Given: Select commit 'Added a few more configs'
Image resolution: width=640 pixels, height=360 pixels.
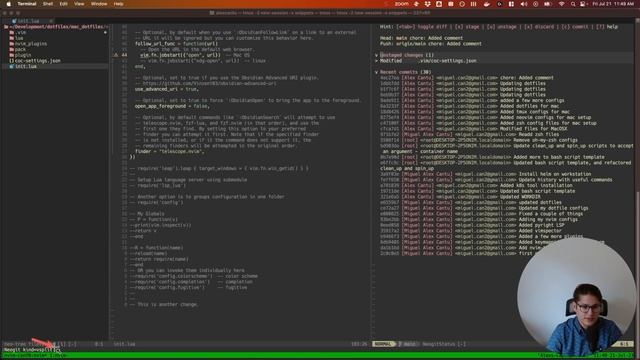Looking at the screenshot, I should coord(472,100).
